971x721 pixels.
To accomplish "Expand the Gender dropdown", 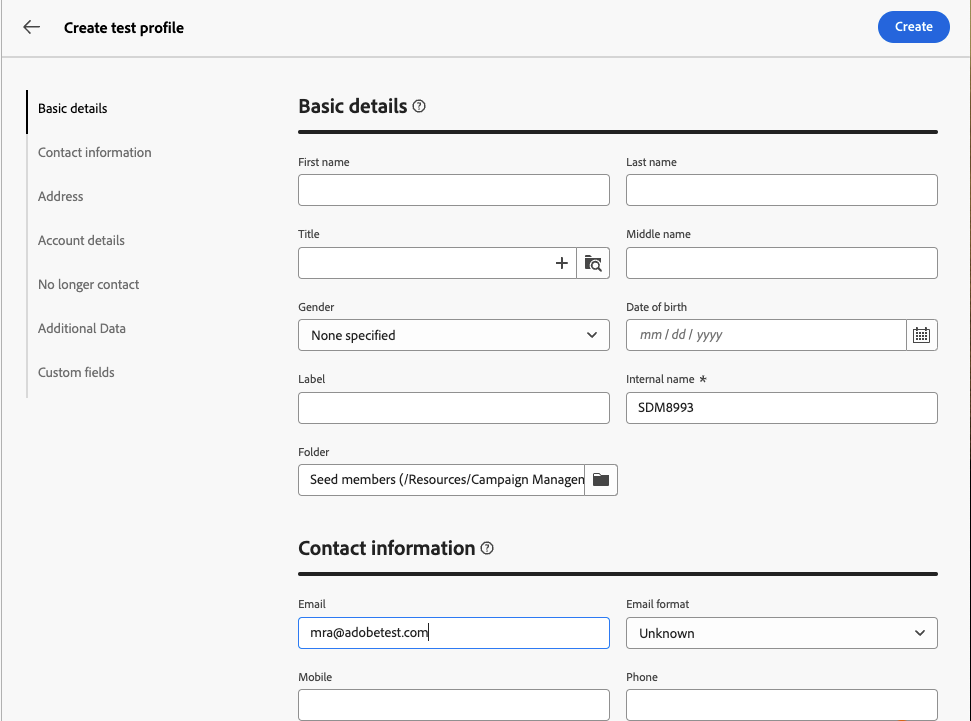I will click(453, 335).
